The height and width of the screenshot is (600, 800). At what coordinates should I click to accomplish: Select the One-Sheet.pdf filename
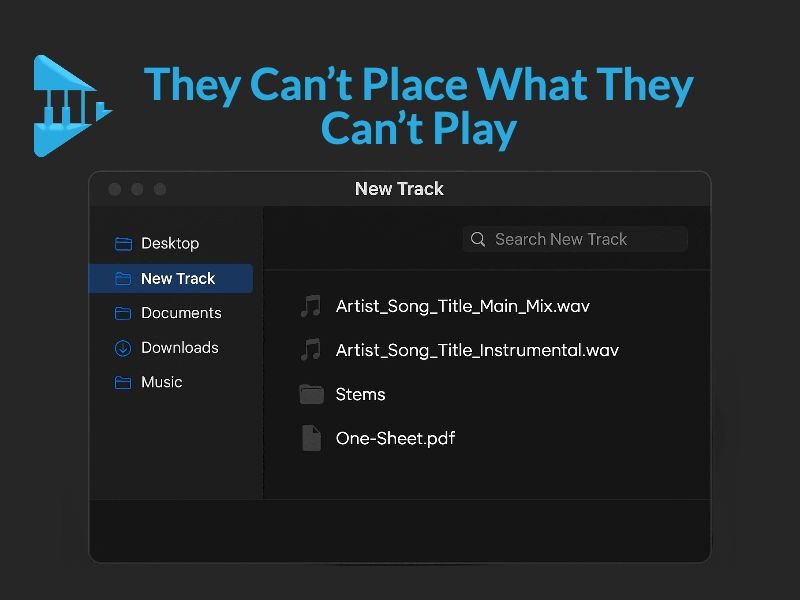click(396, 438)
